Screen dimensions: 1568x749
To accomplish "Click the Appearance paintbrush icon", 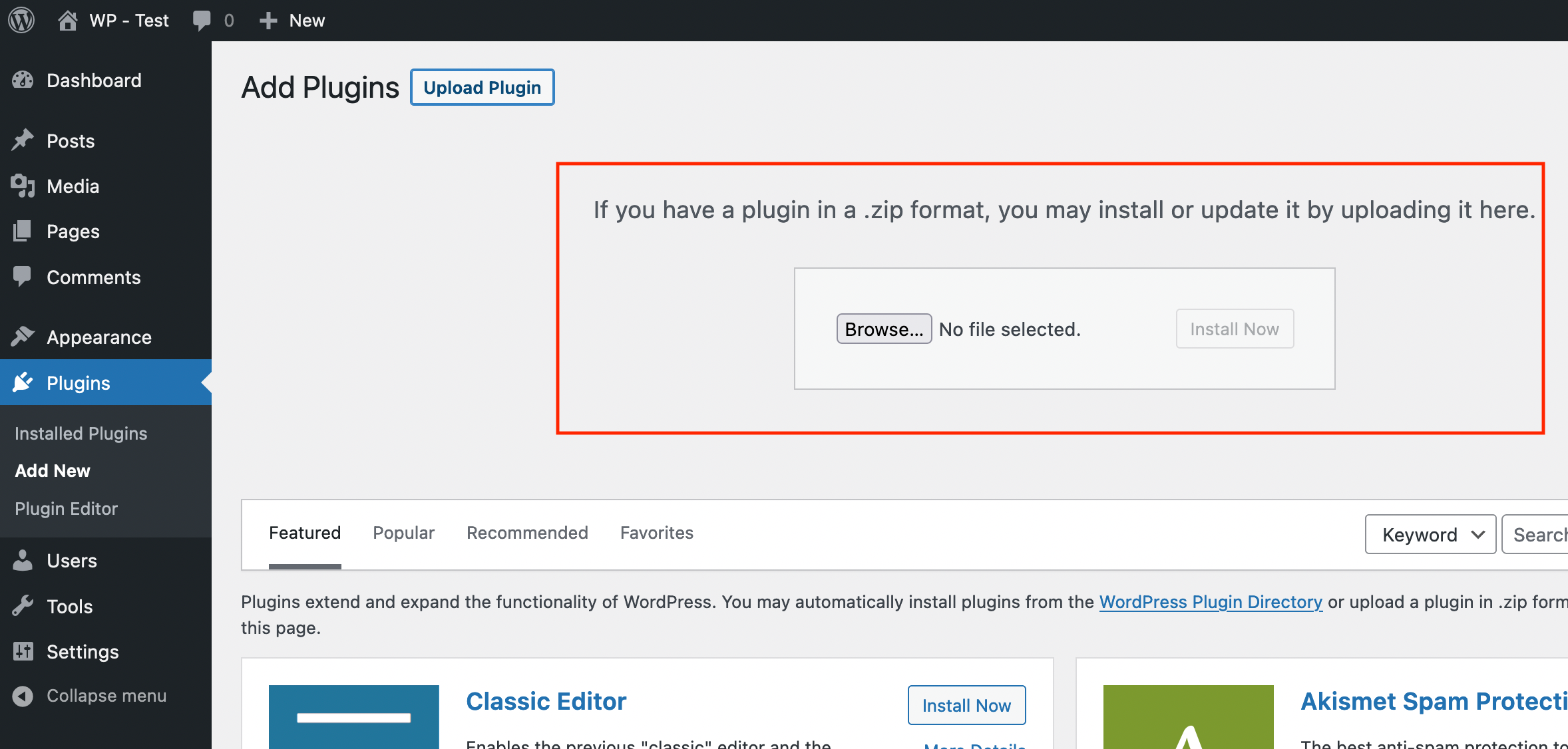I will pyautogui.click(x=23, y=337).
